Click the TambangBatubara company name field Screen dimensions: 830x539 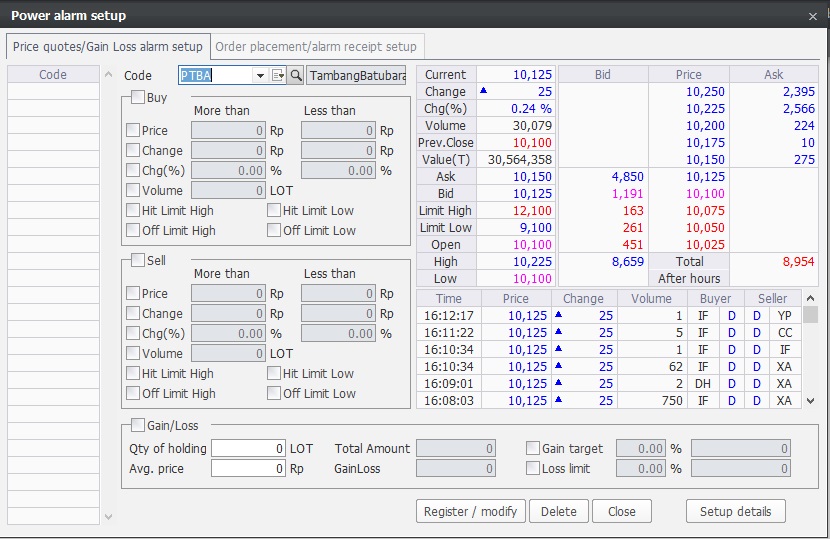click(x=356, y=75)
